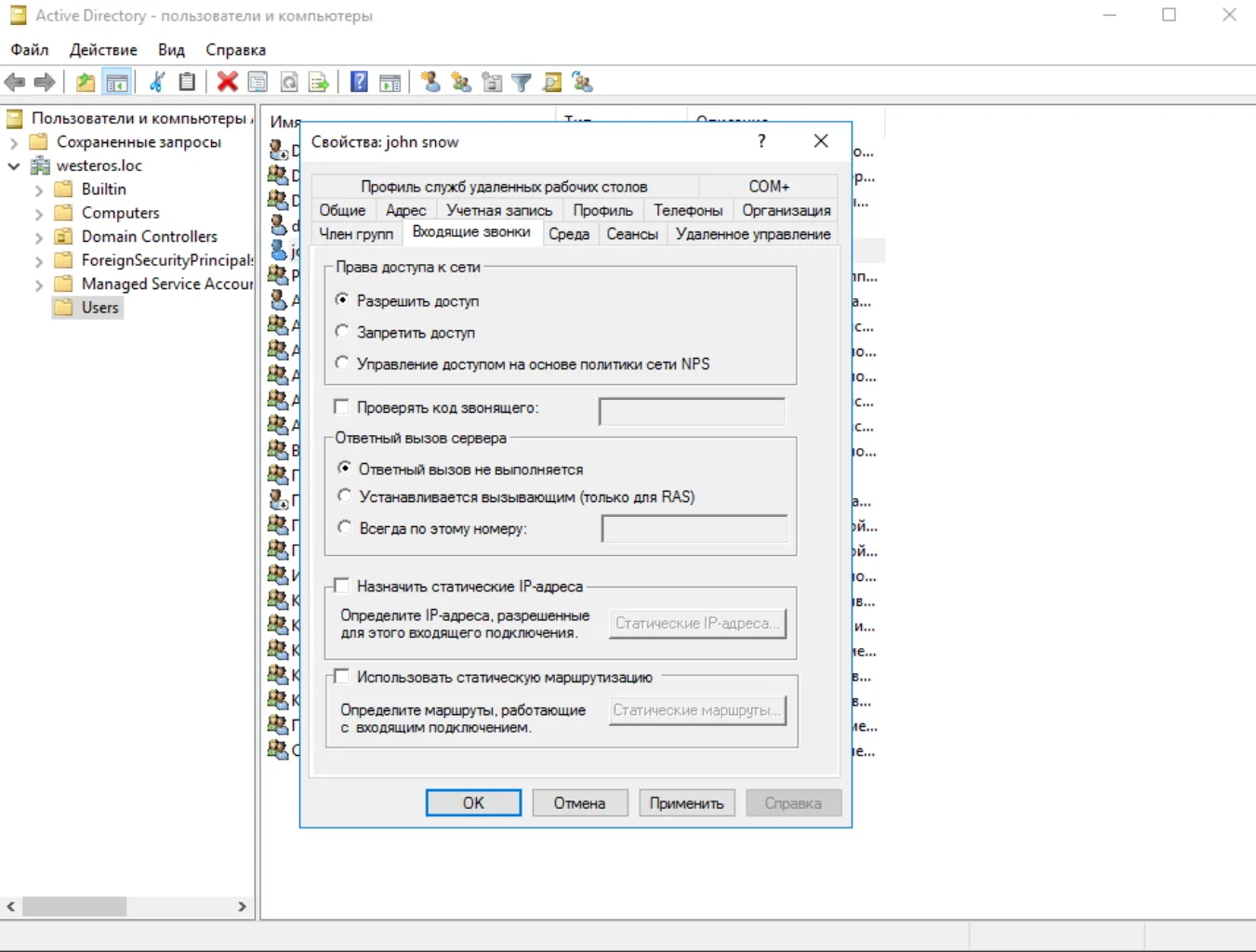Click the Cut scissors icon
The height and width of the screenshot is (952, 1256).
coord(157,83)
